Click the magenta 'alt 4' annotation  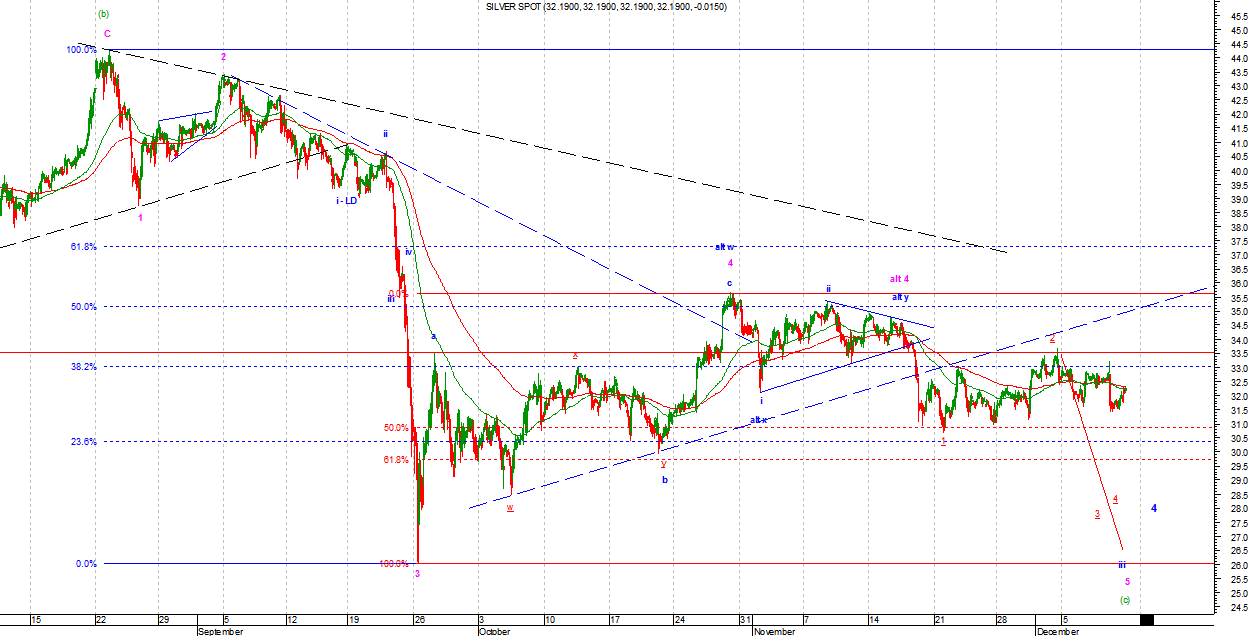pos(900,279)
